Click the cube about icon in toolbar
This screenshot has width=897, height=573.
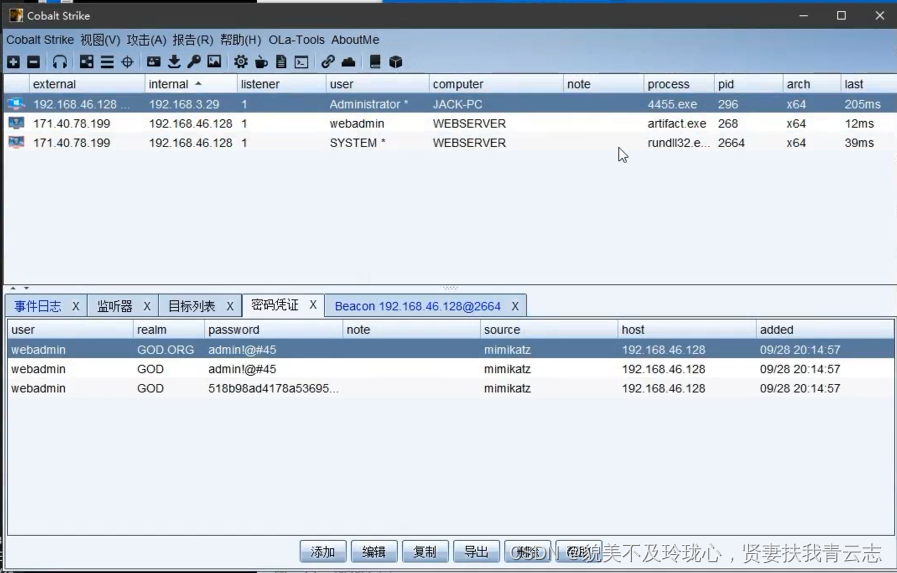[395, 62]
